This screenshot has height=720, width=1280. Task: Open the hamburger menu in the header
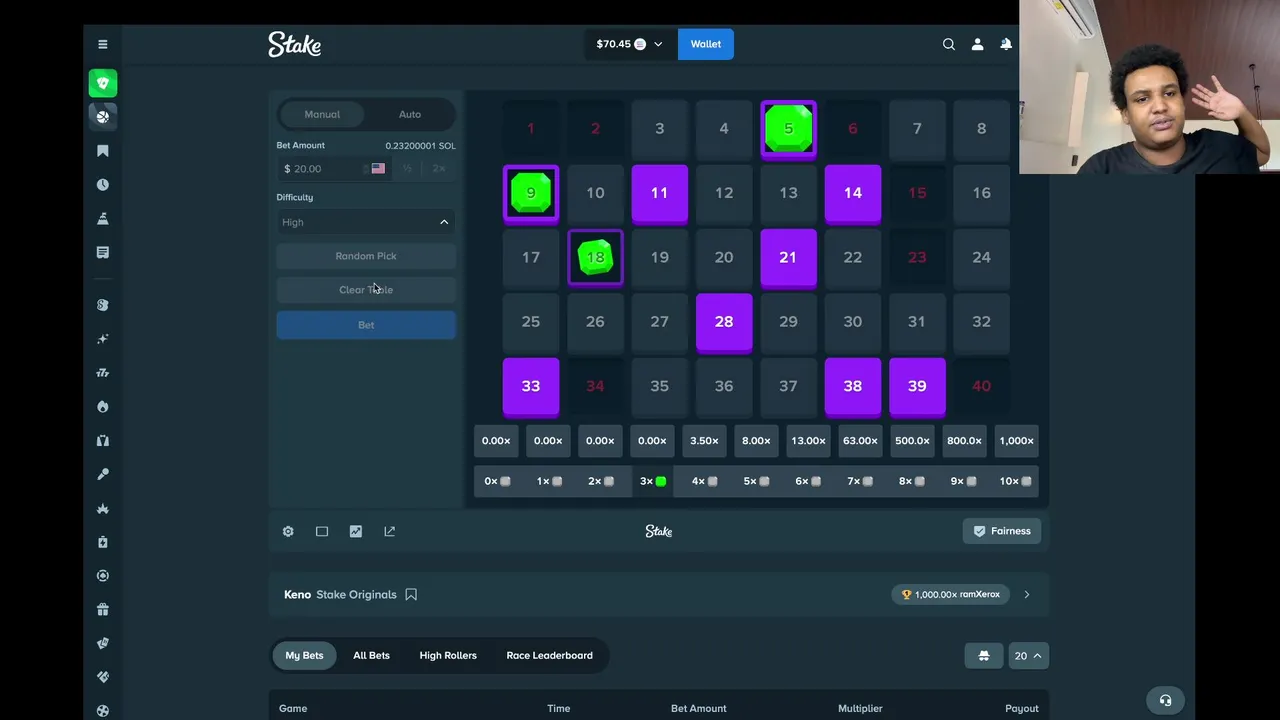tap(102, 44)
